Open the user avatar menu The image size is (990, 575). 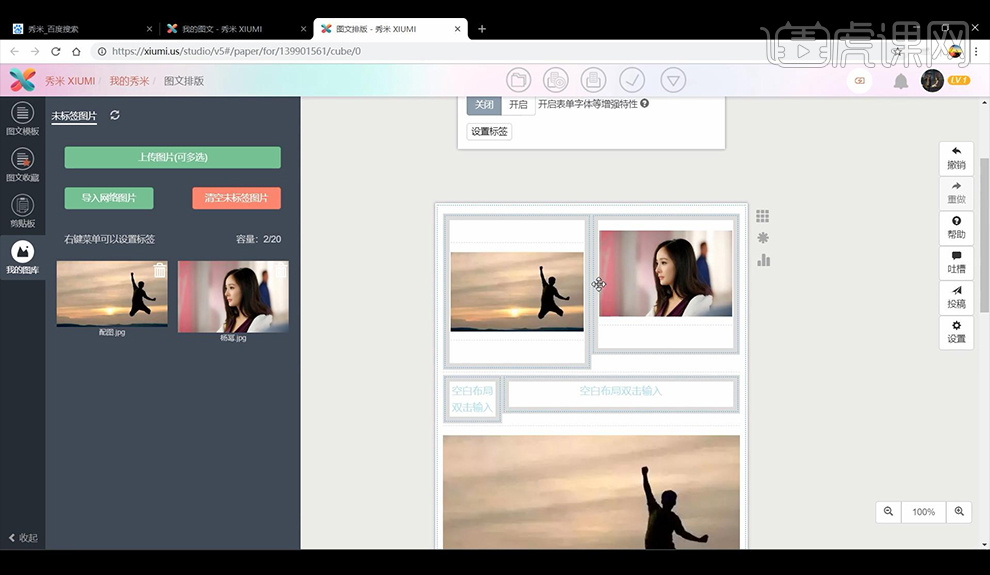pyautogui.click(x=932, y=81)
